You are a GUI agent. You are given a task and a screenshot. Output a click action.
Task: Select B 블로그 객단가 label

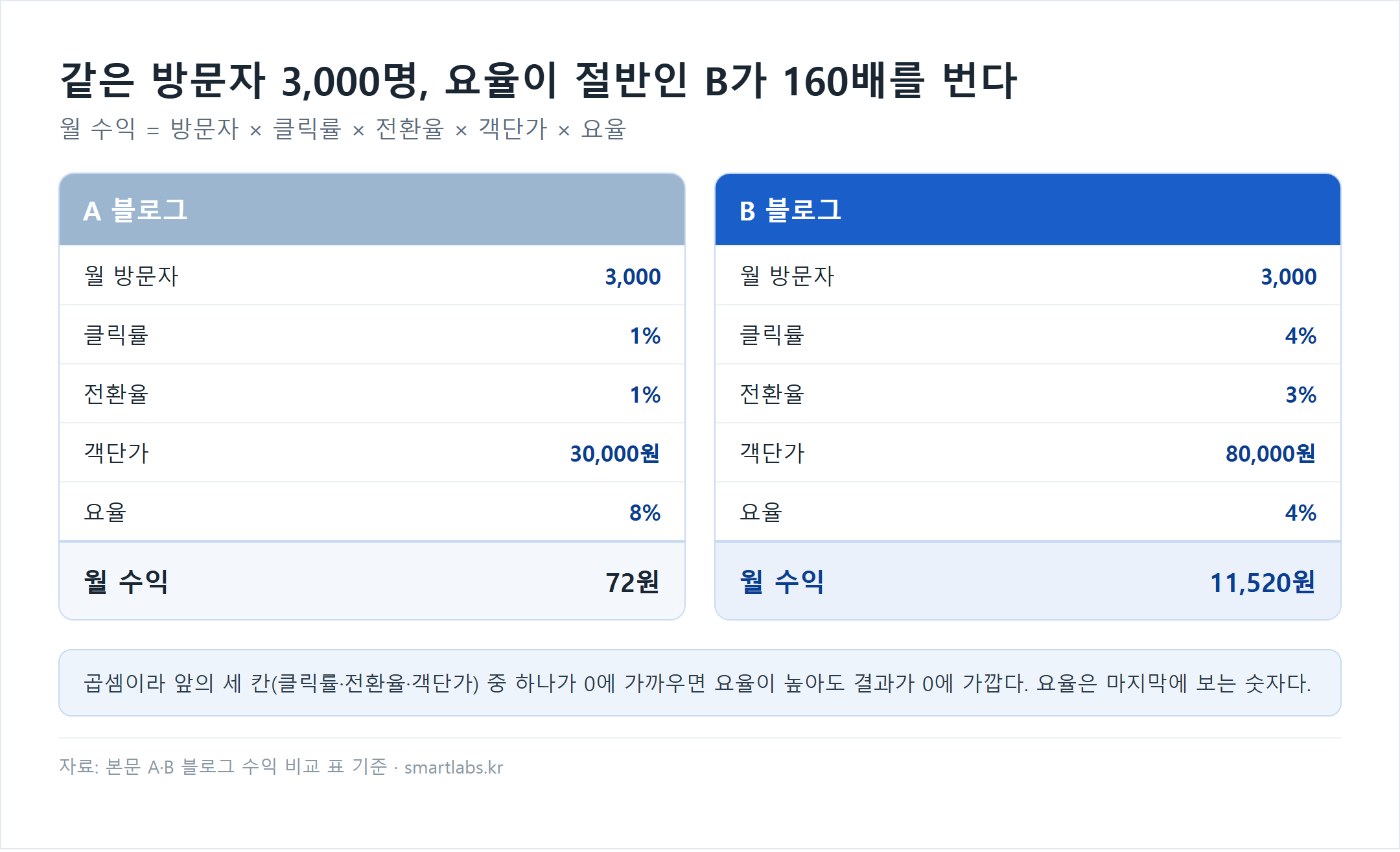(x=773, y=453)
